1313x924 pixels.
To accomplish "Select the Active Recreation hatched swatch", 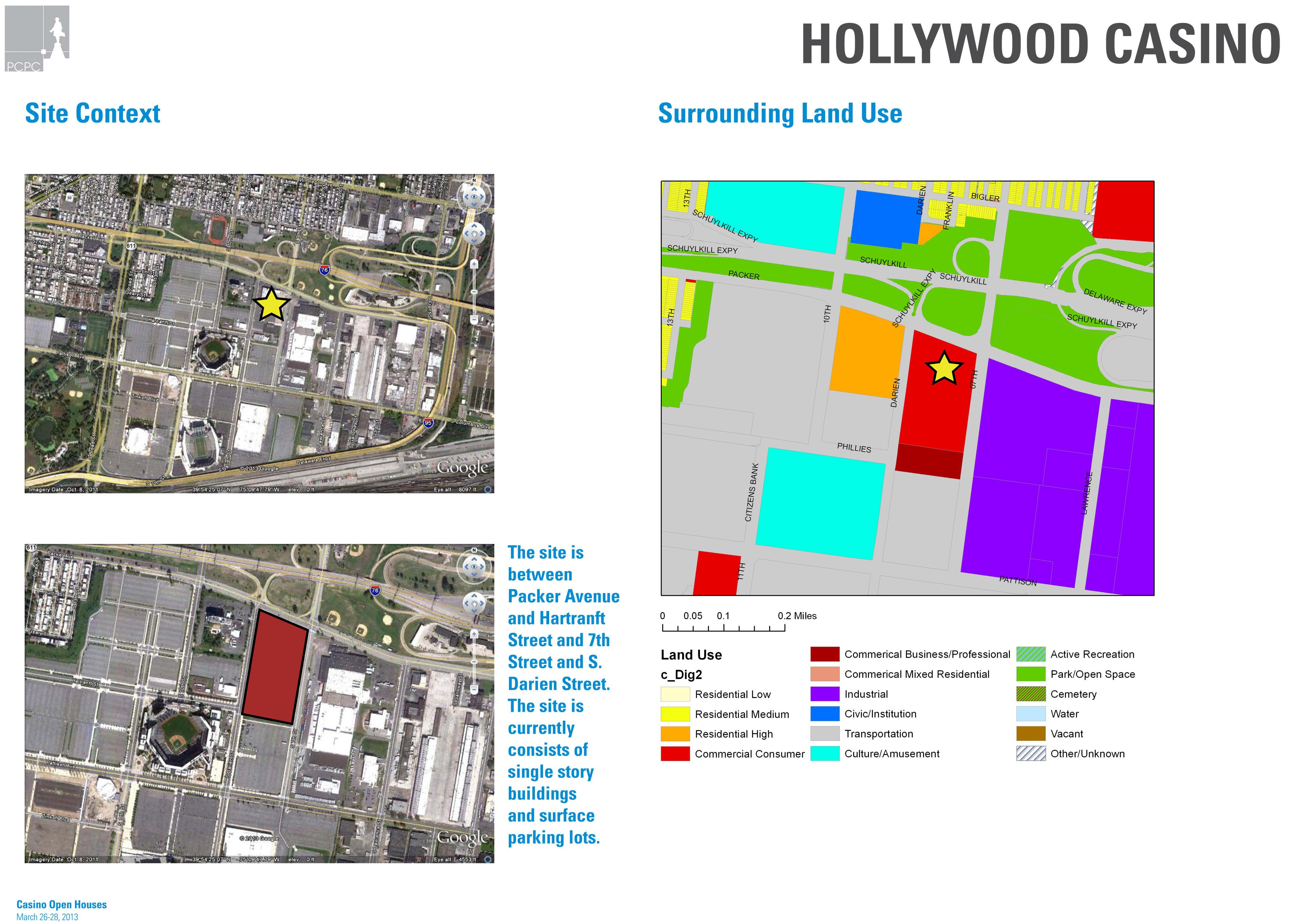I will (x=1031, y=654).
